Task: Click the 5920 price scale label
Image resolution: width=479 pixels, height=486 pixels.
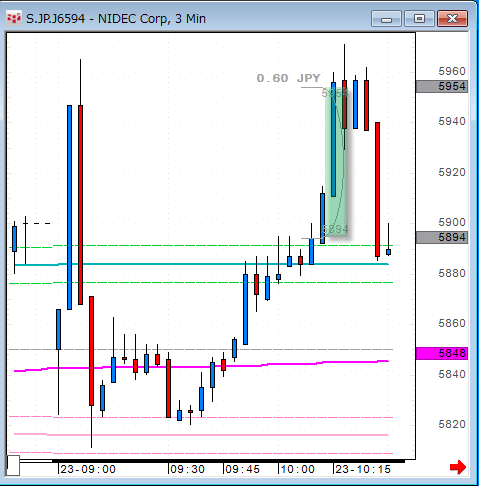Action: [452, 172]
